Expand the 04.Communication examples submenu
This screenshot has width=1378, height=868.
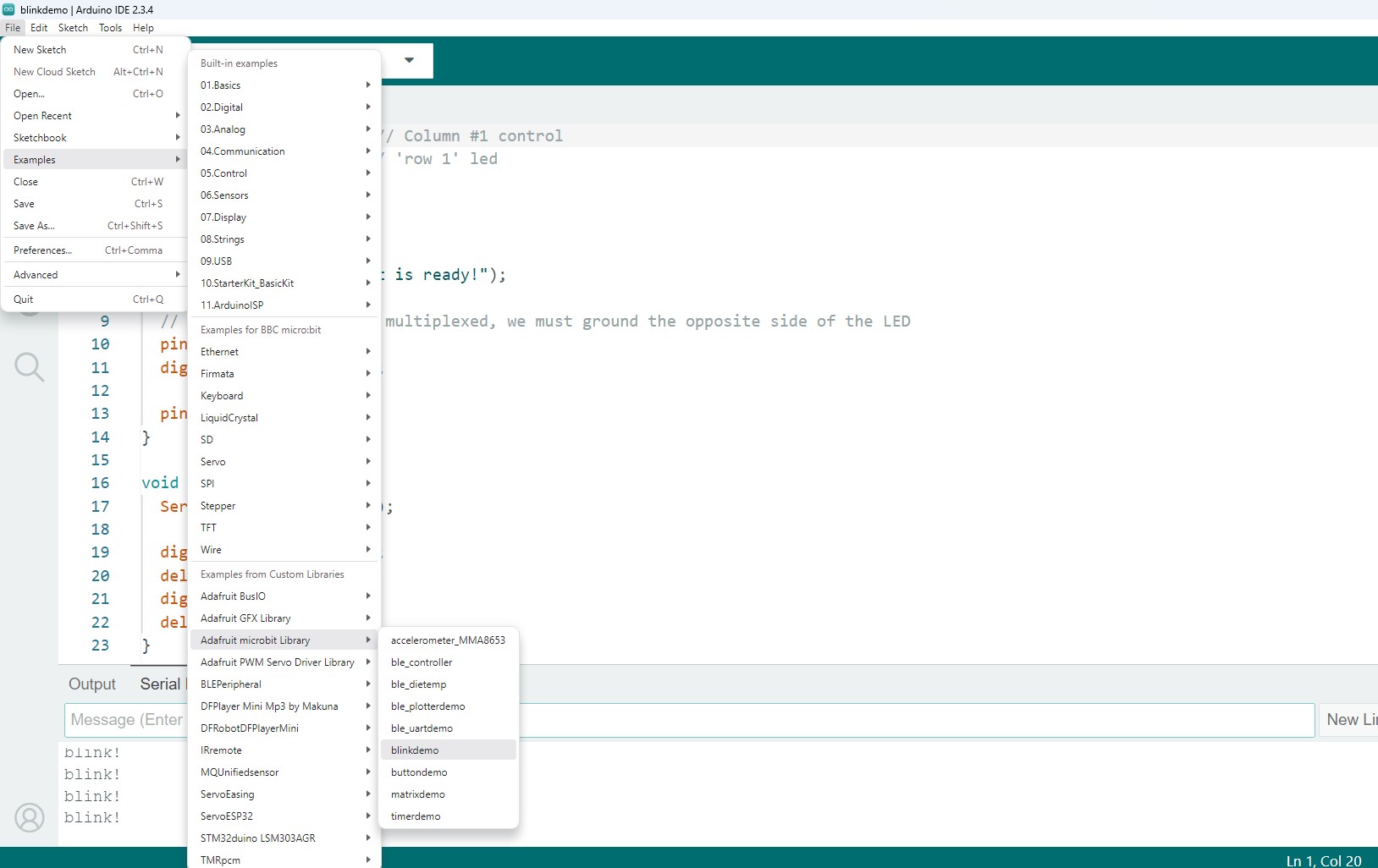pos(284,151)
